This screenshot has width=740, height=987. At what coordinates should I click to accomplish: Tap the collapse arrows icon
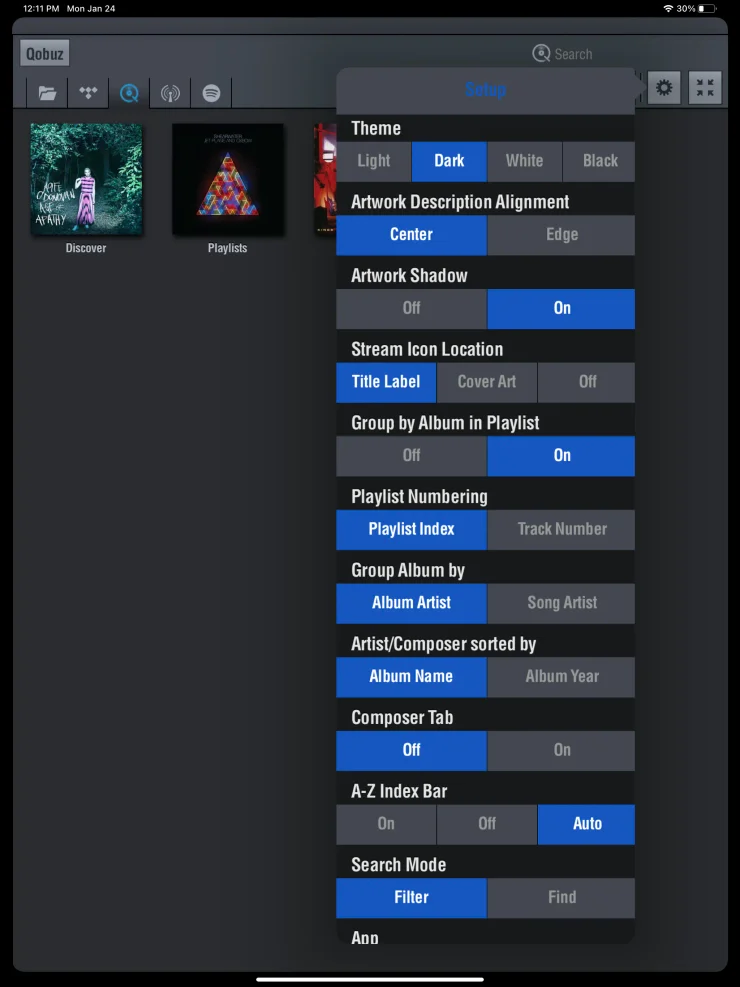pyautogui.click(x=705, y=87)
